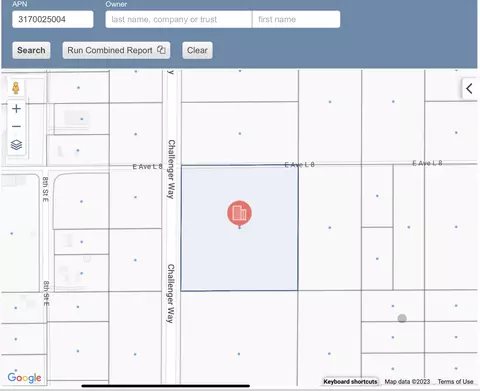Click the copy icon on Run Combined Report
This screenshot has width=480, height=391.
coord(161,50)
